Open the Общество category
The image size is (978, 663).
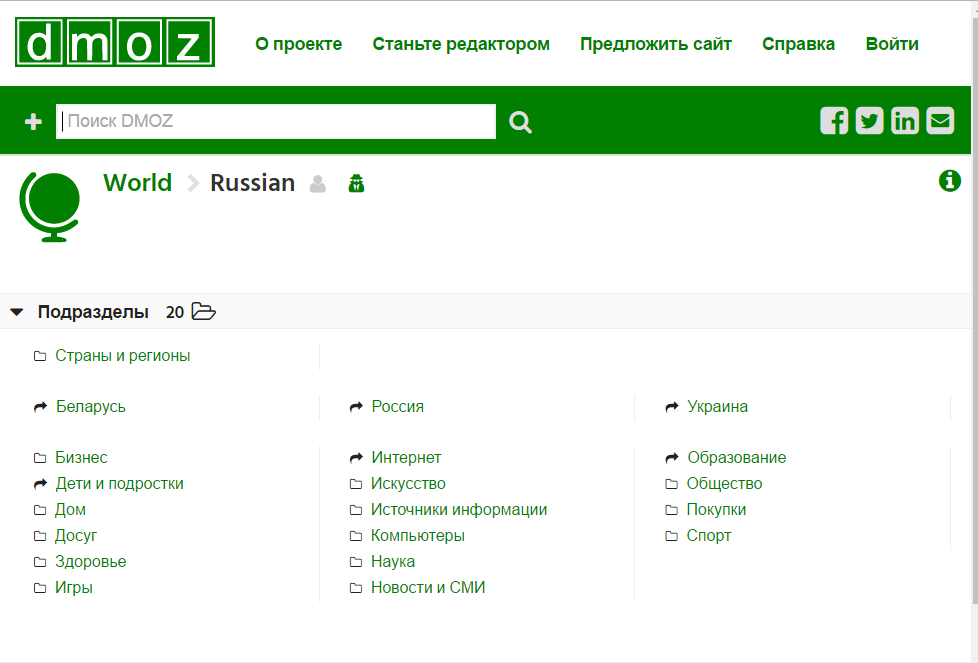(724, 484)
